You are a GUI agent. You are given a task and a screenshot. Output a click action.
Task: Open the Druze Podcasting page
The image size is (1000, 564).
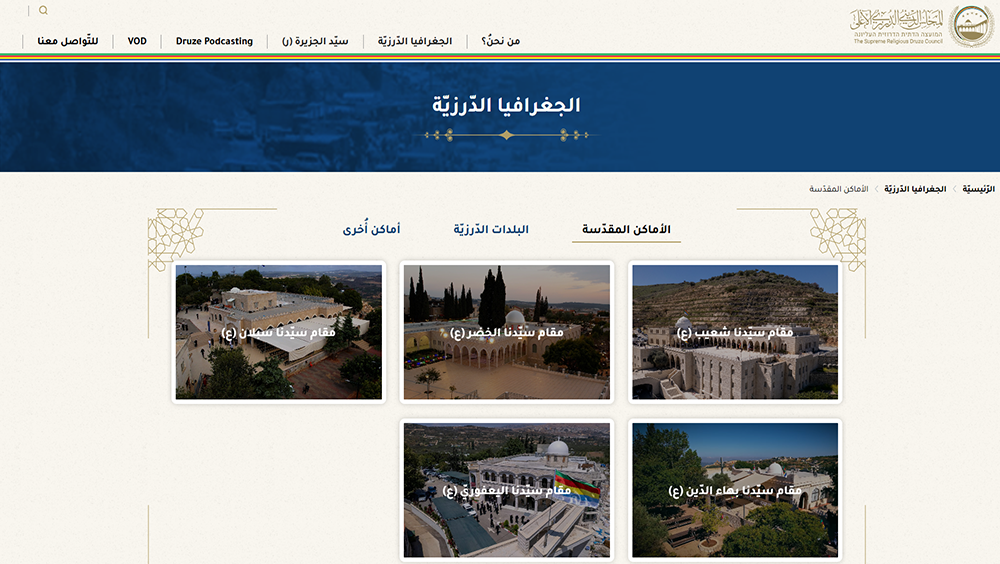[x=214, y=41]
